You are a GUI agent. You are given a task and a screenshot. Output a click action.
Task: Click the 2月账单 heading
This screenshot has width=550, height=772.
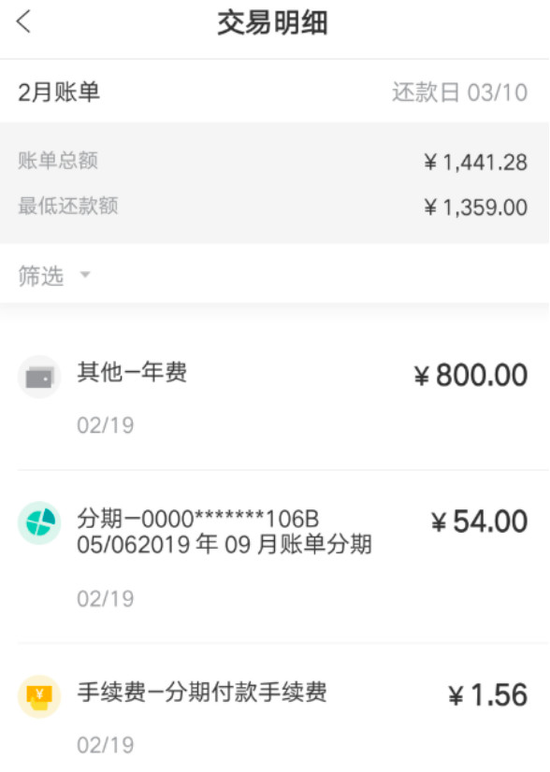59,92
